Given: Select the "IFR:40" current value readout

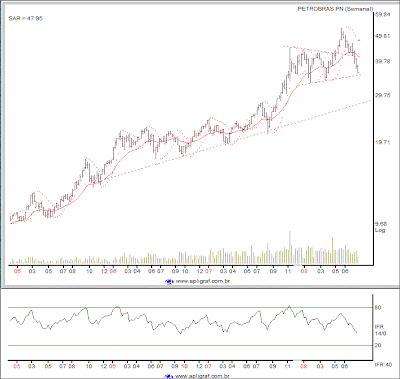Looking at the screenshot, I should (x=383, y=365).
